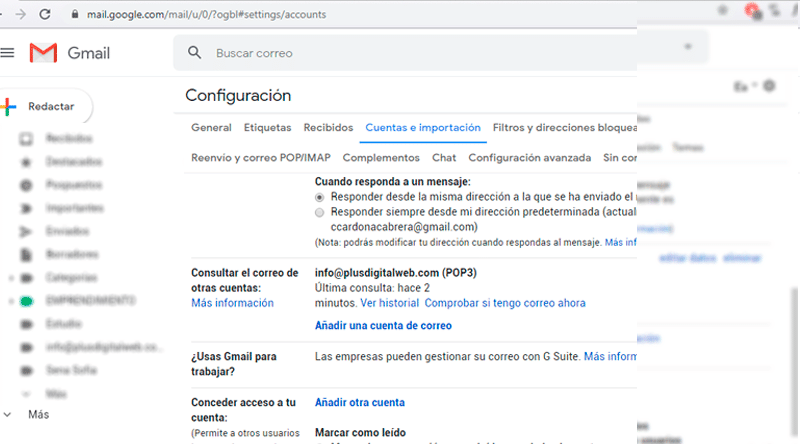Select the Cuentas e importación tab
Viewport: 800px width, 444px height.
[423, 128]
